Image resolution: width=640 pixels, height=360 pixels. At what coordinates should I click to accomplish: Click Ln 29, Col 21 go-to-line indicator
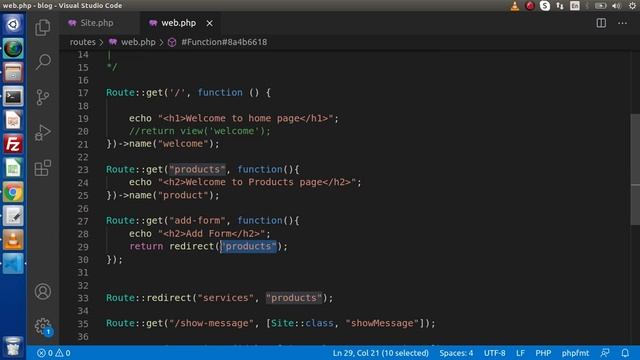pos(380,353)
